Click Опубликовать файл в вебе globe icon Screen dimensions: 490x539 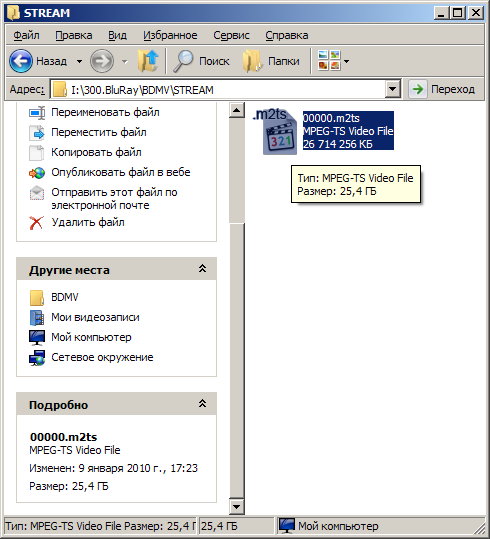click(36, 173)
